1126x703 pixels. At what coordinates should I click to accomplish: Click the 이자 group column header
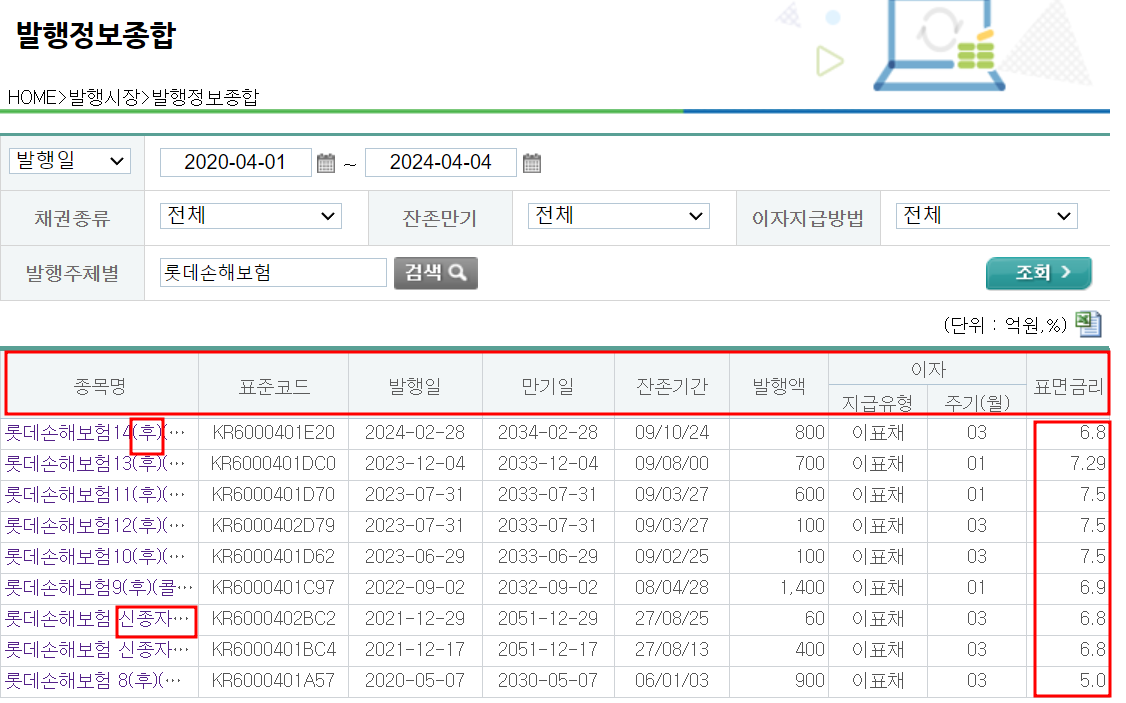(x=927, y=370)
